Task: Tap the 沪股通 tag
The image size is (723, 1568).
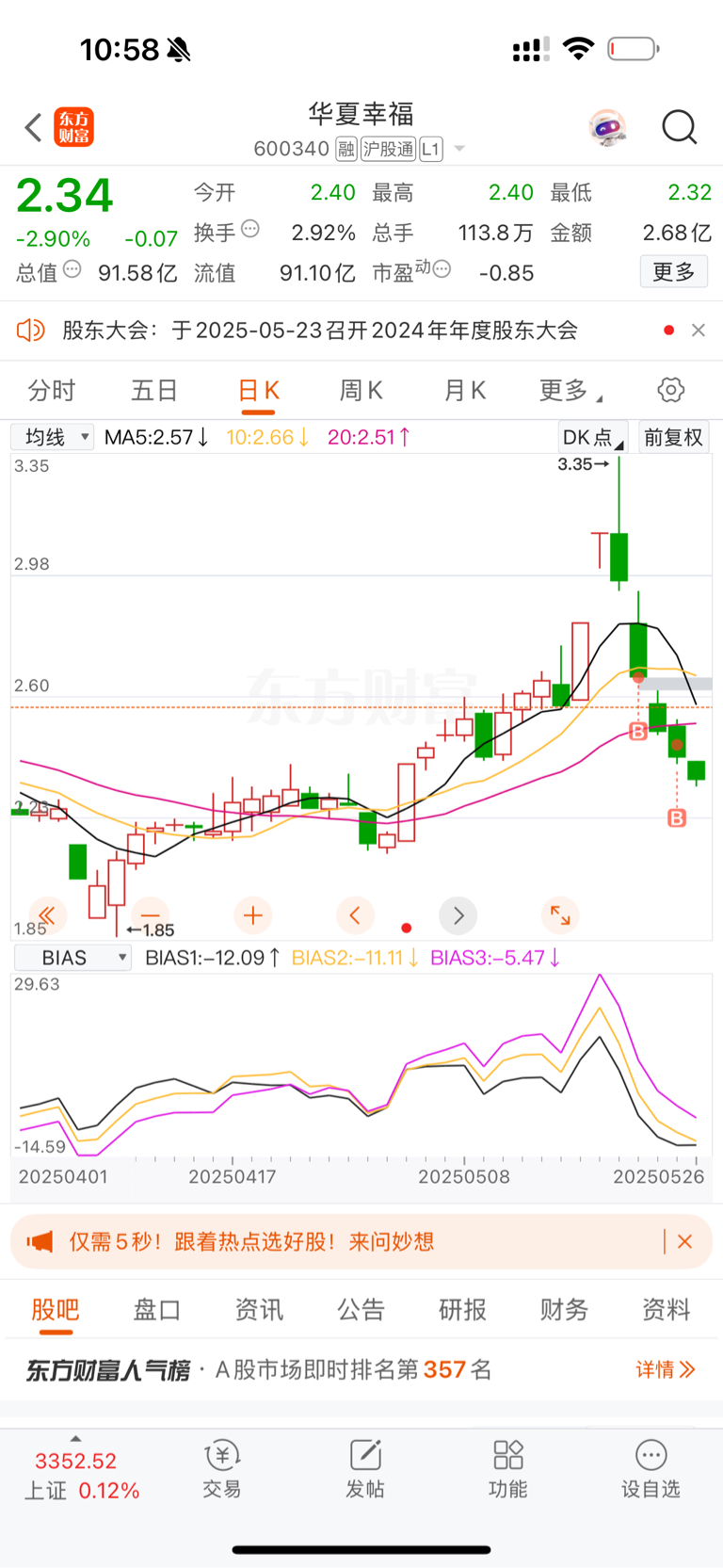Action: [388, 149]
